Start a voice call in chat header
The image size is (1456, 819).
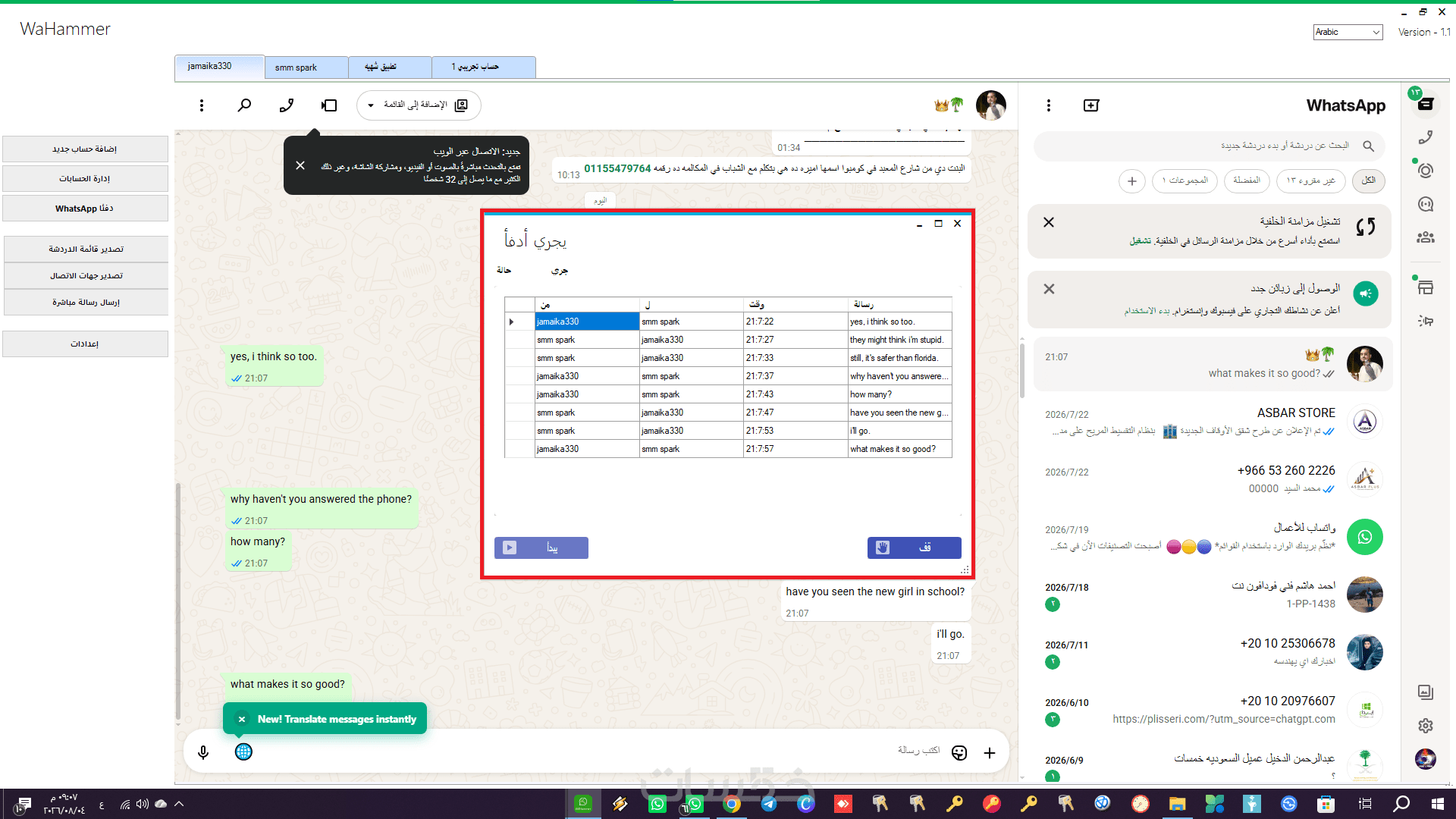[287, 105]
